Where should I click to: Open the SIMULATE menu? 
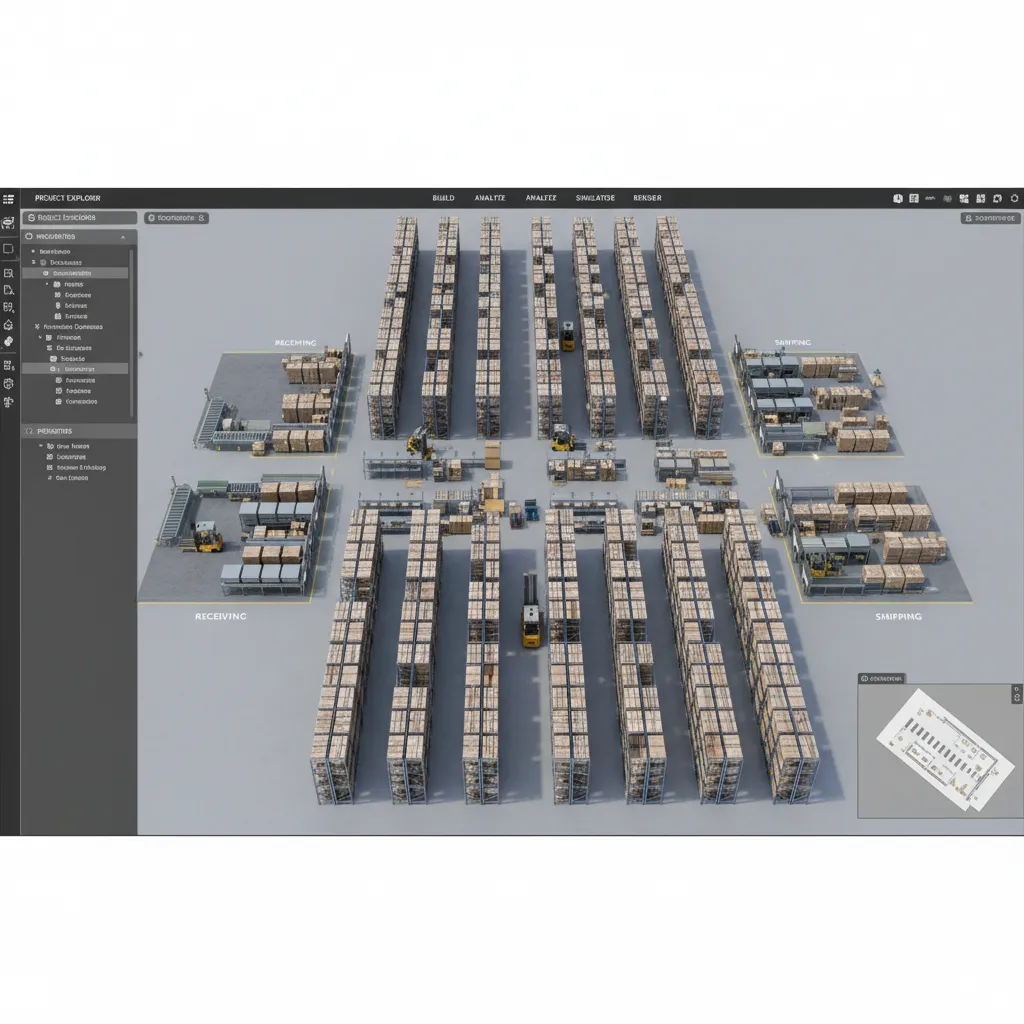(x=597, y=198)
